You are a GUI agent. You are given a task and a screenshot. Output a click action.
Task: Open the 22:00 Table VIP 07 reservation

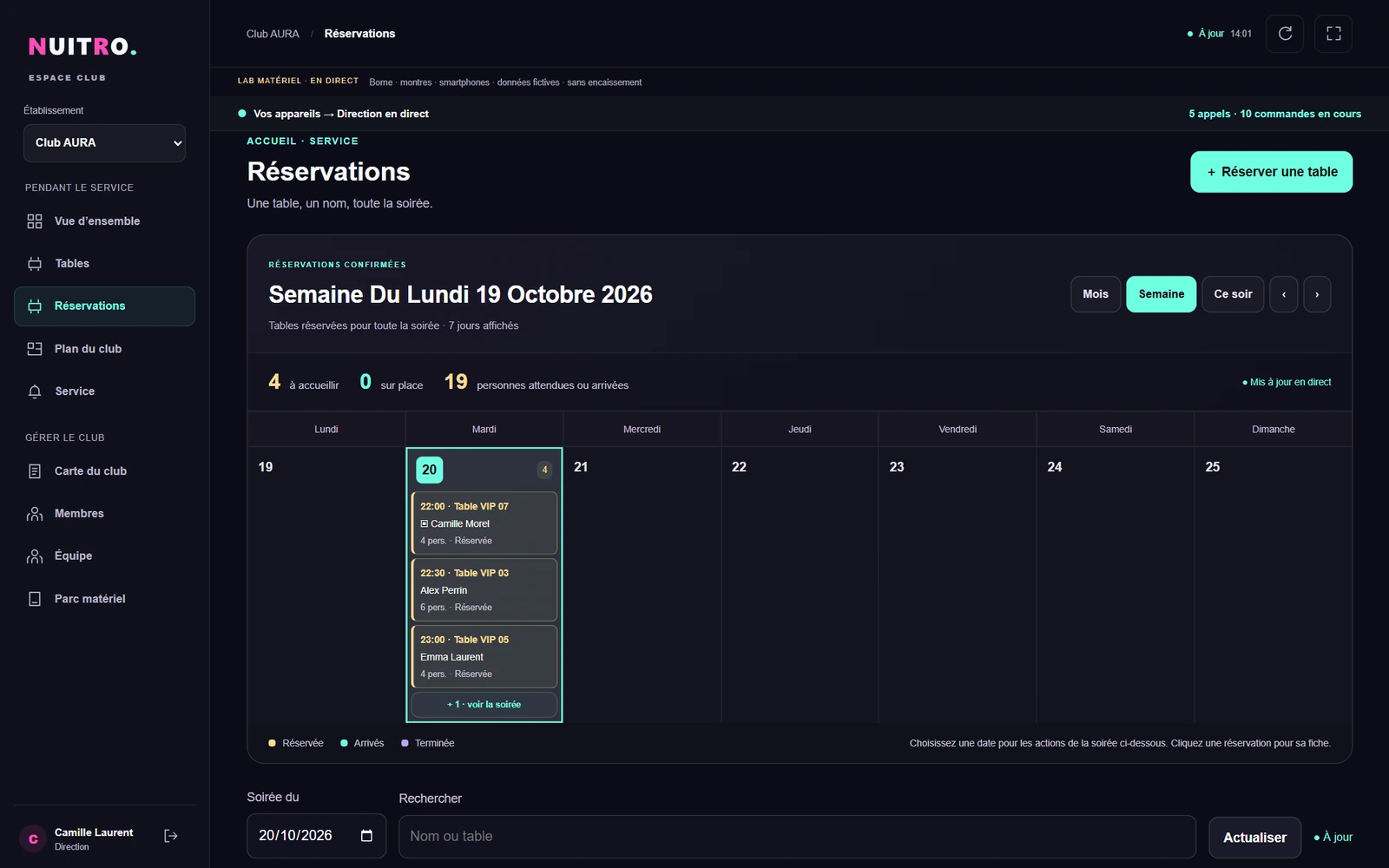click(484, 523)
